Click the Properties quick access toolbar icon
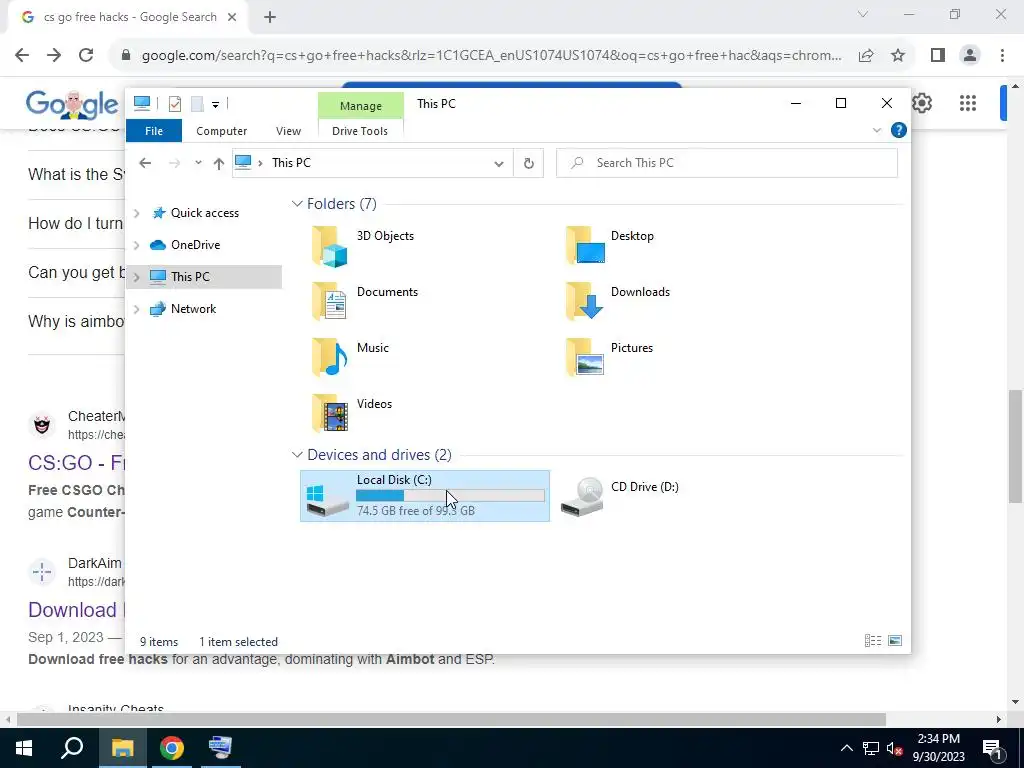1024x768 pixels. tap(174, 103)
